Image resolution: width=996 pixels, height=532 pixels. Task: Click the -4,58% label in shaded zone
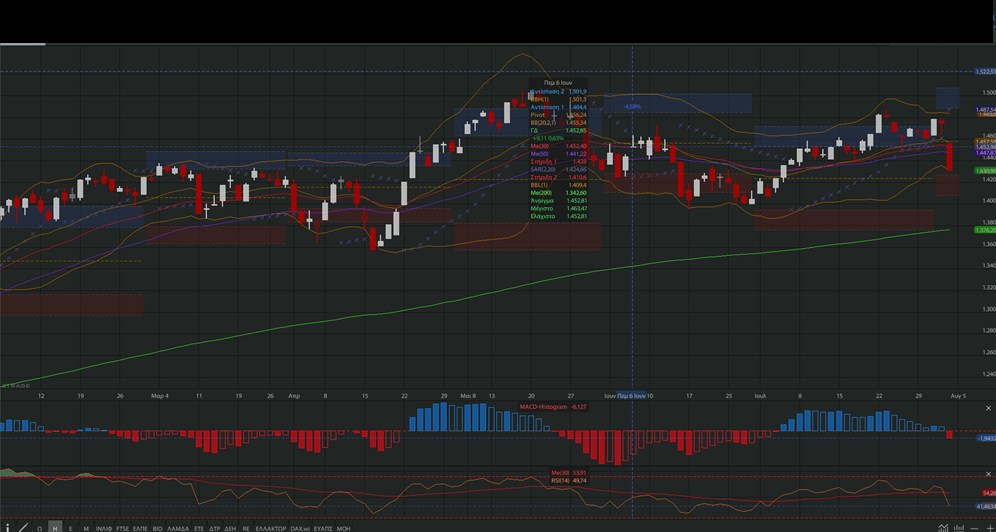pyautogui.click(x=632, y=107)
